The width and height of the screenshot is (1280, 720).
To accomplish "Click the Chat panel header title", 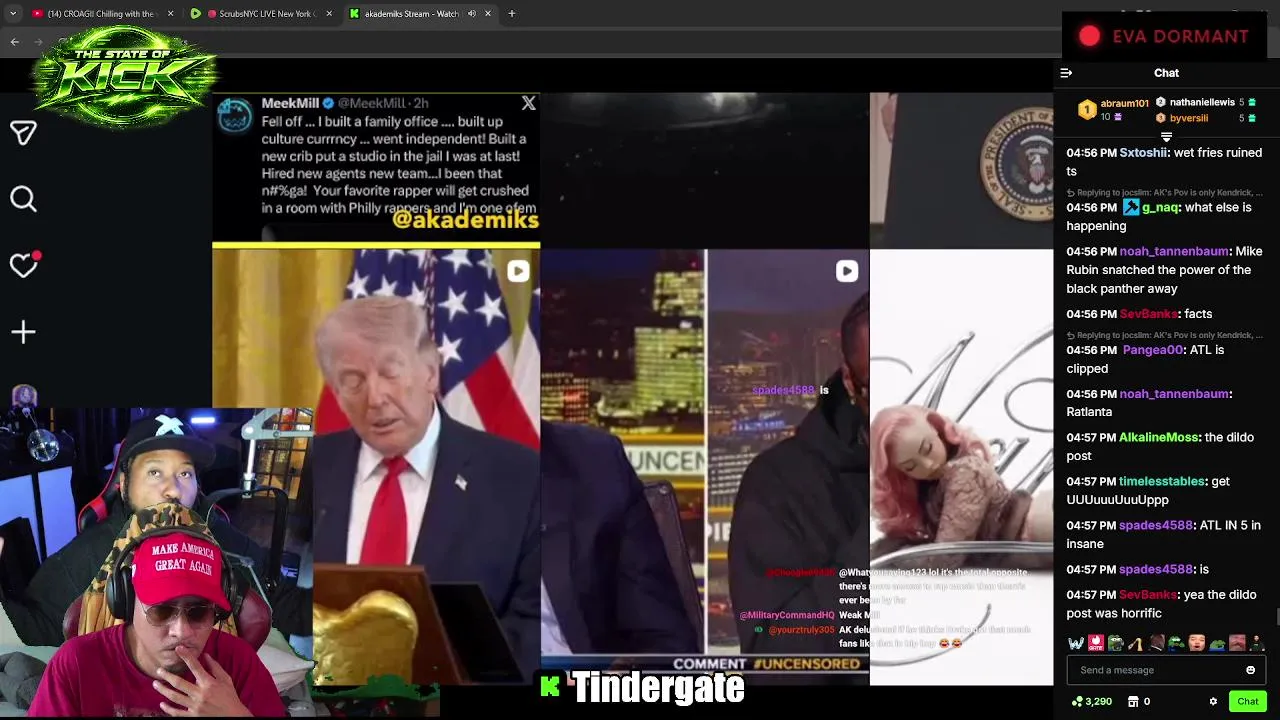I will click(x=1166, y=73).
